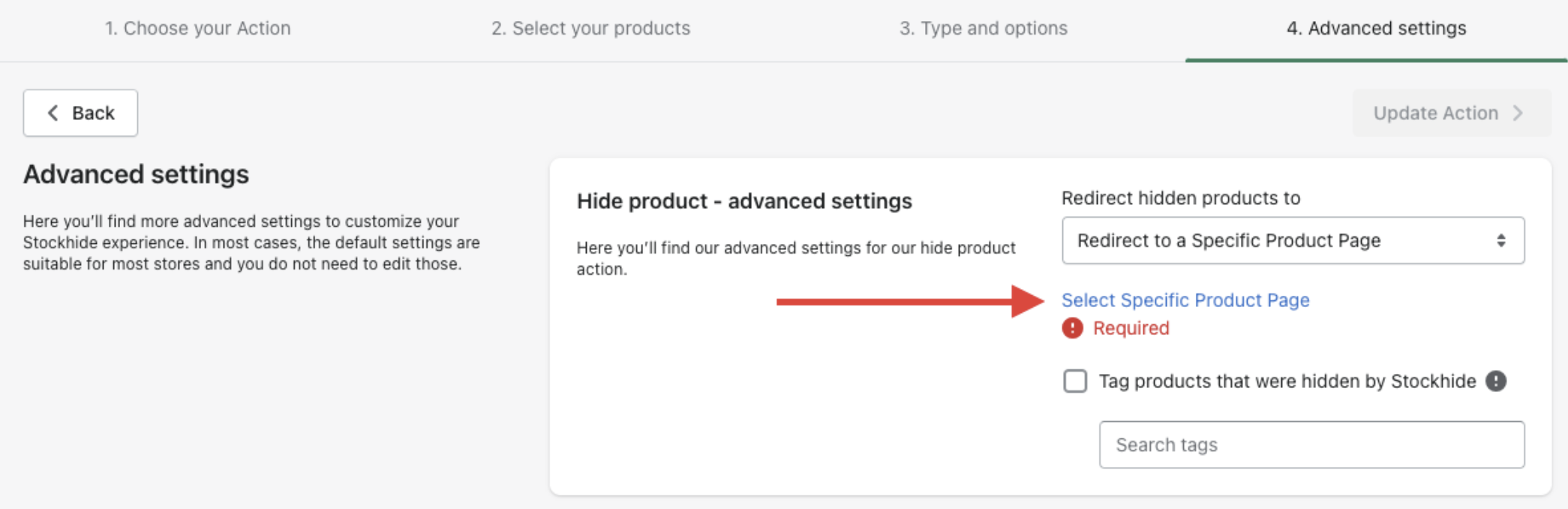This screenshot has width=1568, height=509.
Task: Click the red 'Required' validation text
Action: 1131,328
